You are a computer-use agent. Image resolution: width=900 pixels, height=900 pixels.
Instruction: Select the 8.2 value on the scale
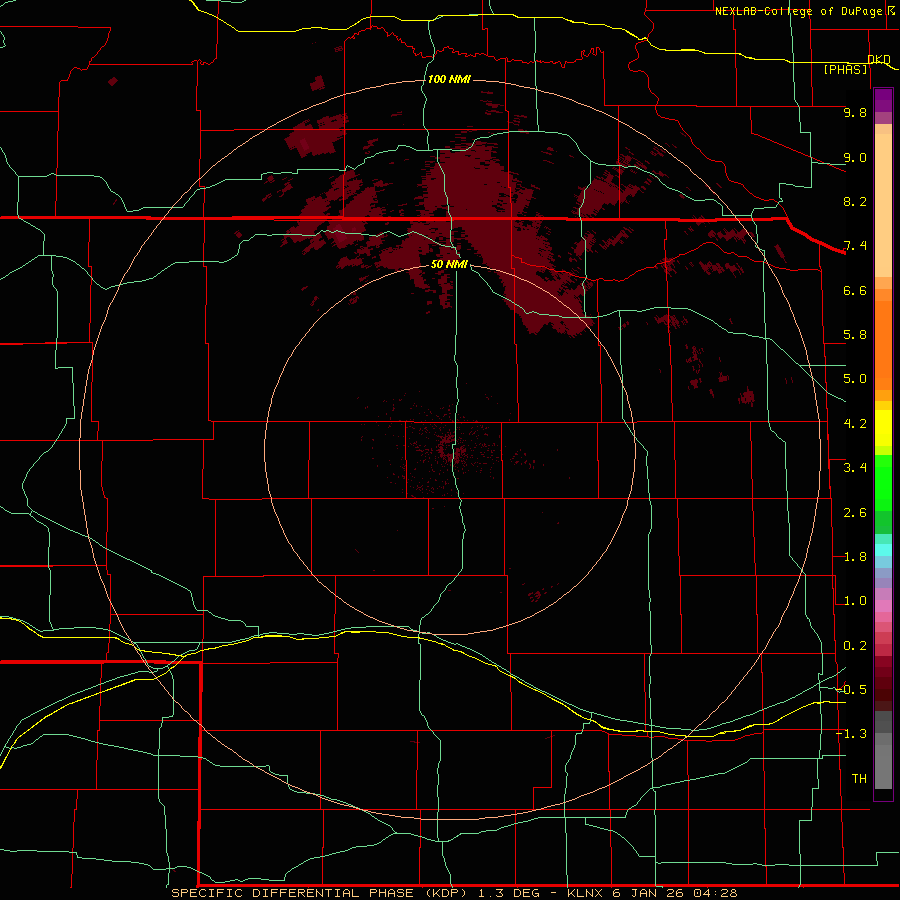pyautogui.click(x=855, y=201)
